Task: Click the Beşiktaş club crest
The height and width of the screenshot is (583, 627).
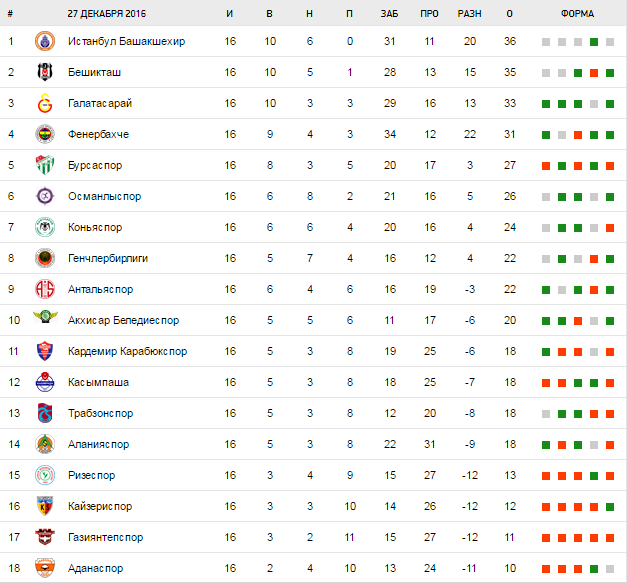Action: click(44, 73)
